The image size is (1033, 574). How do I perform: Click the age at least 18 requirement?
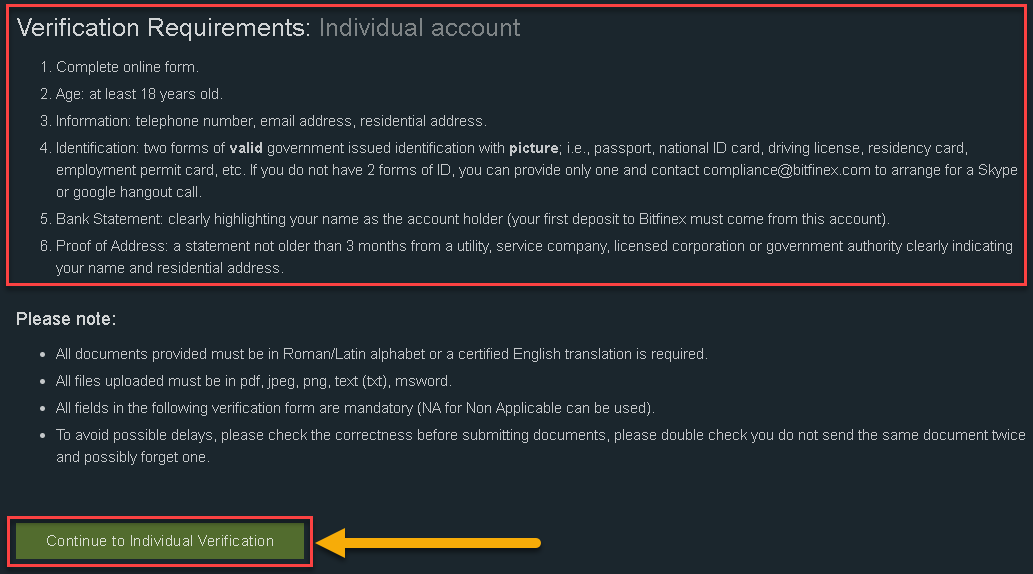click(139, 94)
